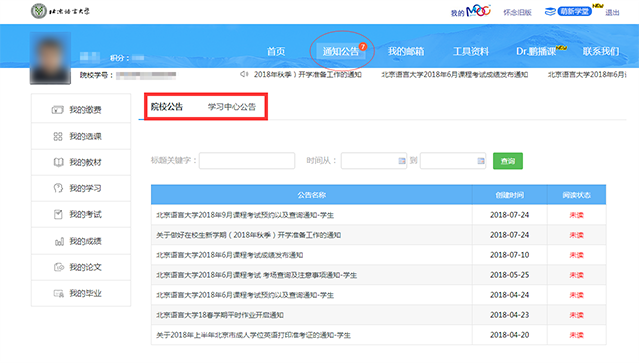The height and width of the screenshot is (363, 639).
Task: Click the 我的考试 clipboard icon
Action: coord(58,214)
